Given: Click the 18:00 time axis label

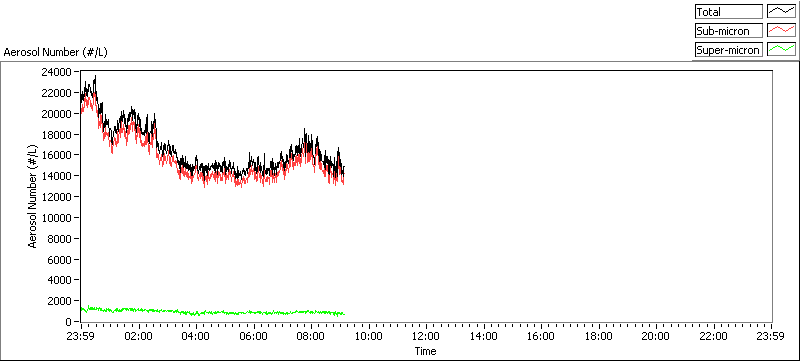Looking at the screenshot, I should 598,337.
